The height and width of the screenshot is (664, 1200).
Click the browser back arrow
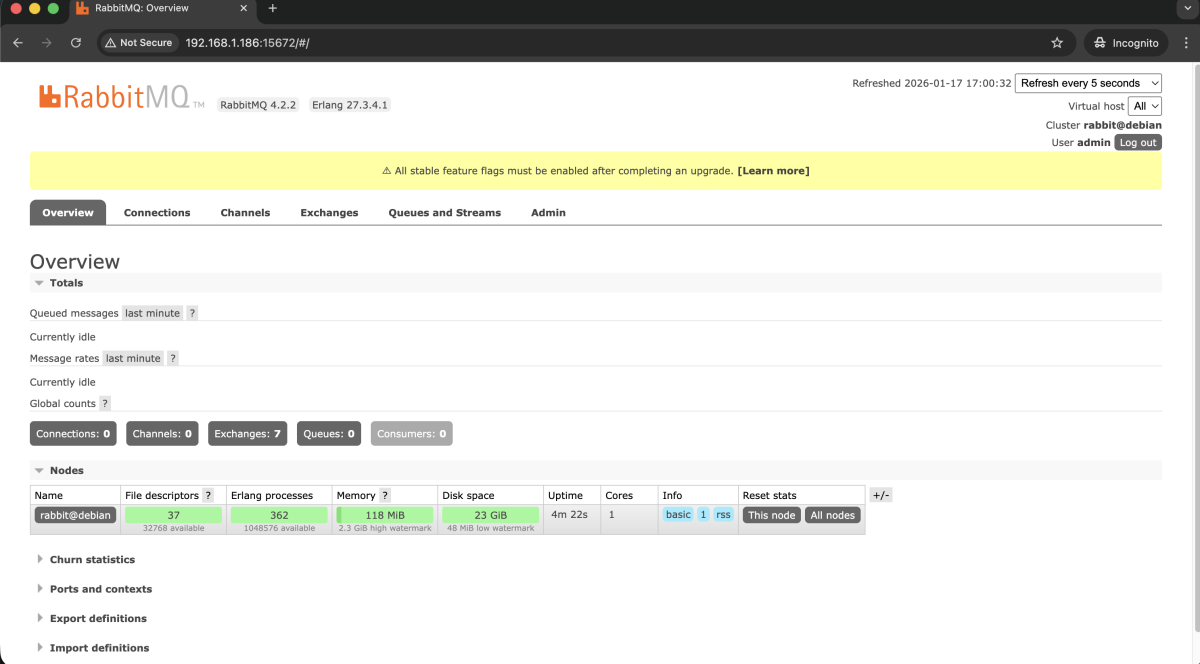tap(18, 43)
